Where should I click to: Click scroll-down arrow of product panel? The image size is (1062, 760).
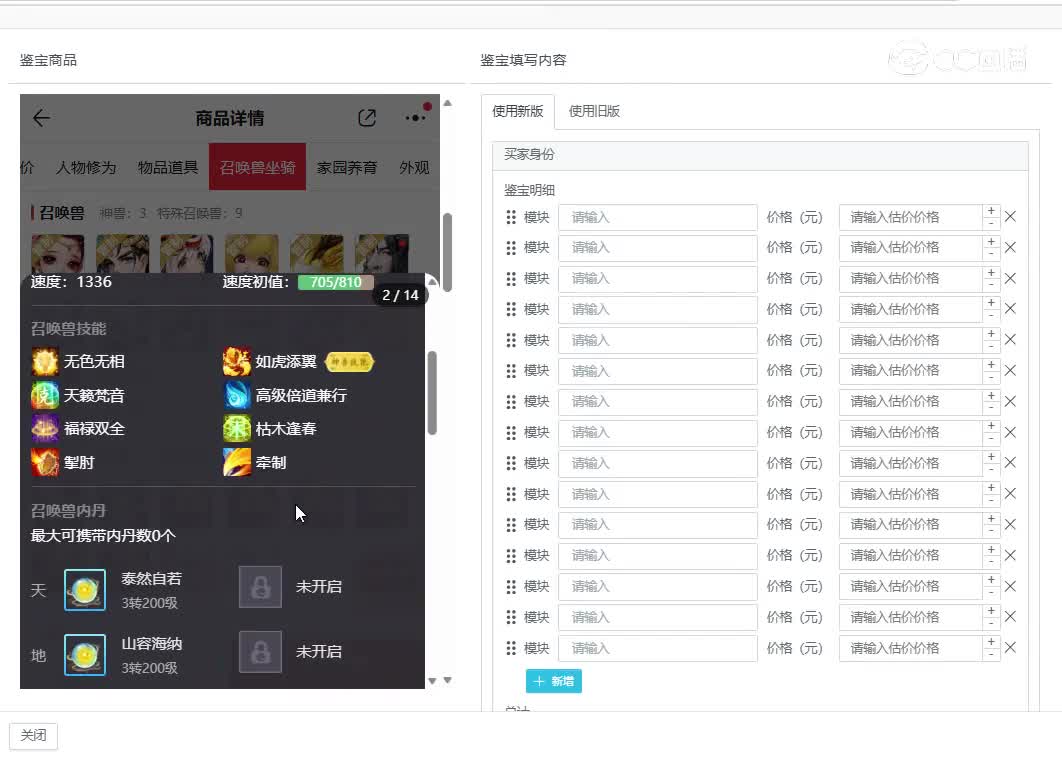(448, 680)
